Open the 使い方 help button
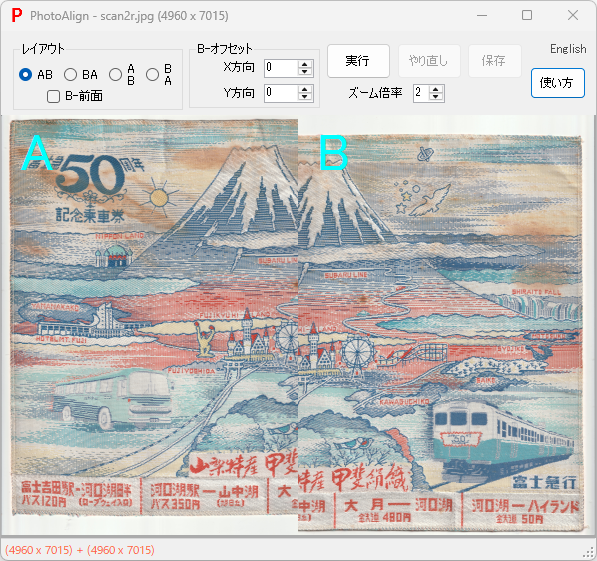 [x=558, y=83]
